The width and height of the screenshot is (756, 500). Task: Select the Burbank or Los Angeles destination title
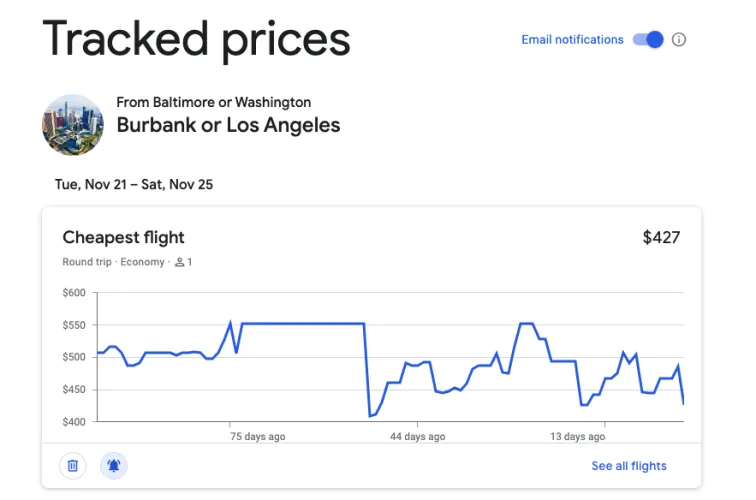228,126
